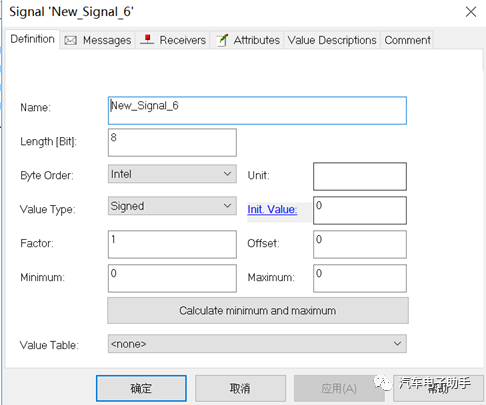The image size is (486, 405).
Task: Focus the signal Name field
Action: [x=257, y=111]
